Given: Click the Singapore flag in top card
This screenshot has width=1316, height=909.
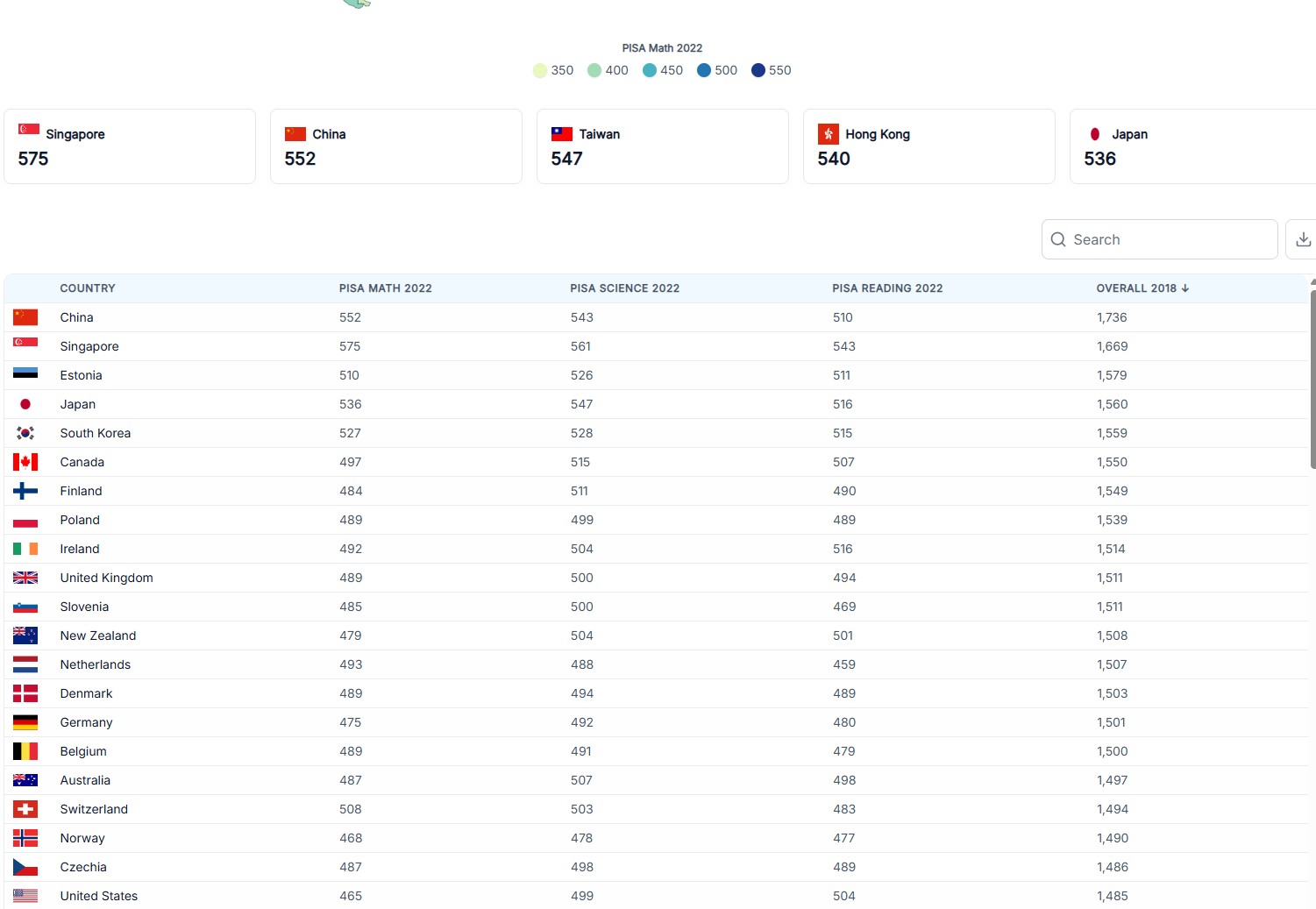Looking at the screenshot, I should pos(29,129).
